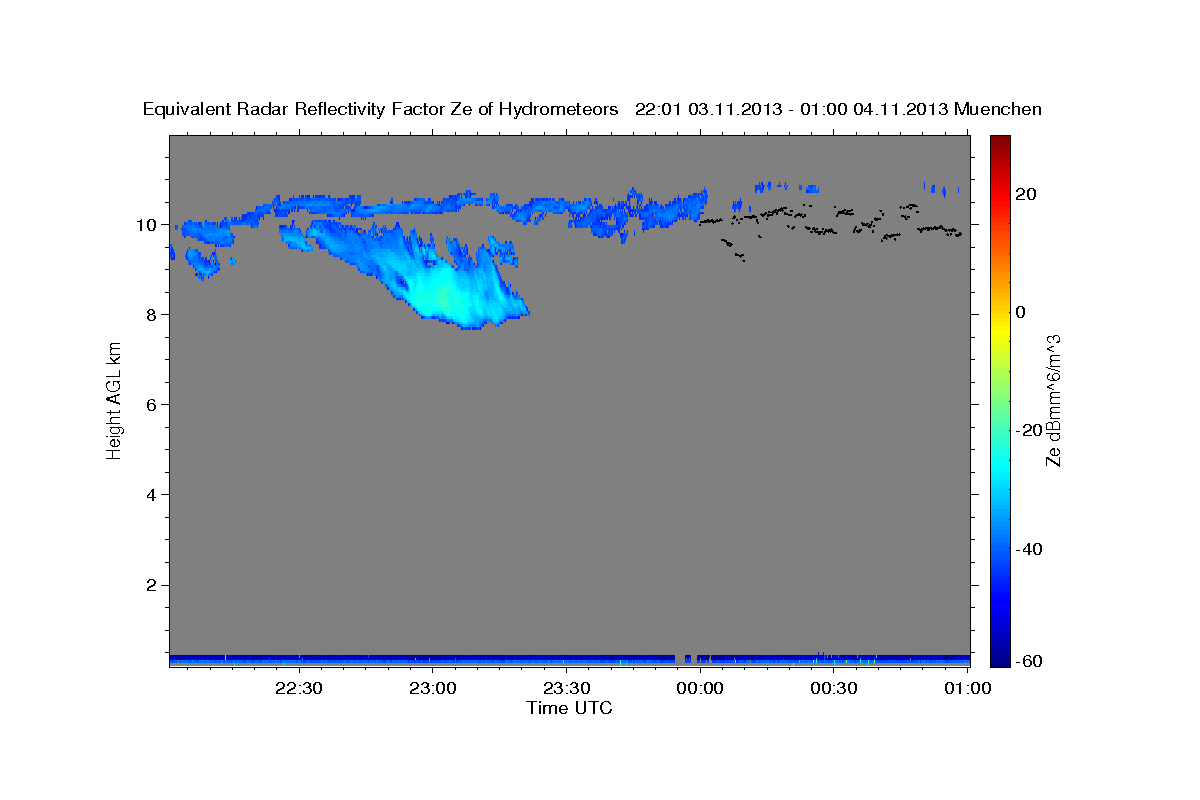The height and width of the screenshot is (800, 1200).
Task: Click the colorbar value -20
Action: click(x=1028, y=430)
